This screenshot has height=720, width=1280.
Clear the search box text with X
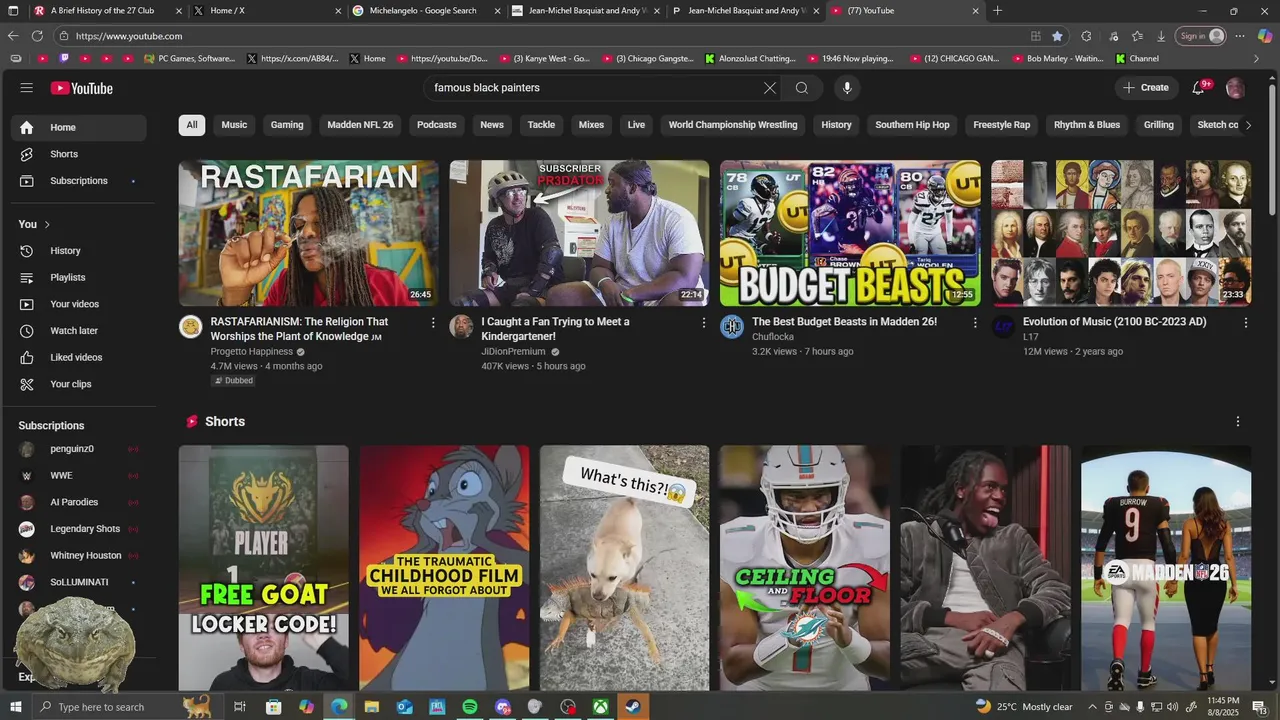769,88
